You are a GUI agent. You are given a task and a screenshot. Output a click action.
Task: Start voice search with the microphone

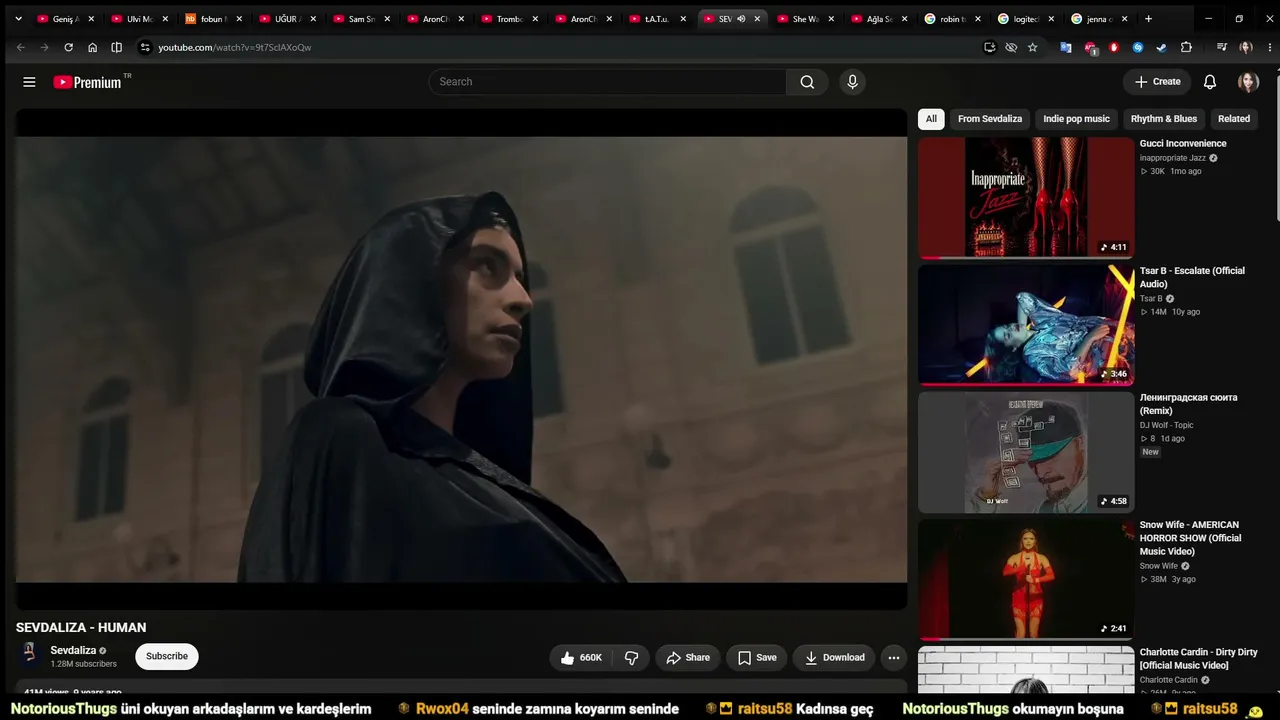[x=852, y=82]
